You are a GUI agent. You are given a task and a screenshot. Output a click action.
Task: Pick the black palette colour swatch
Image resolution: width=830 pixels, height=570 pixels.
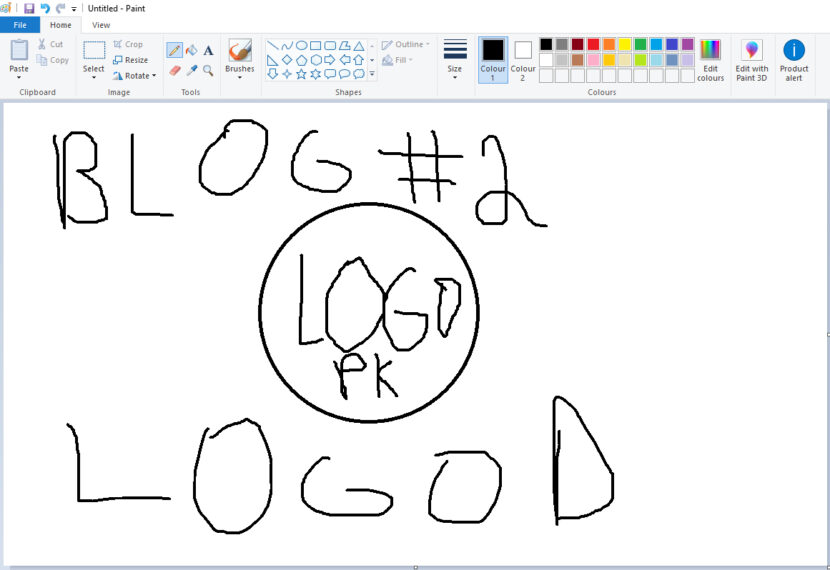click(x=546, y=44)
